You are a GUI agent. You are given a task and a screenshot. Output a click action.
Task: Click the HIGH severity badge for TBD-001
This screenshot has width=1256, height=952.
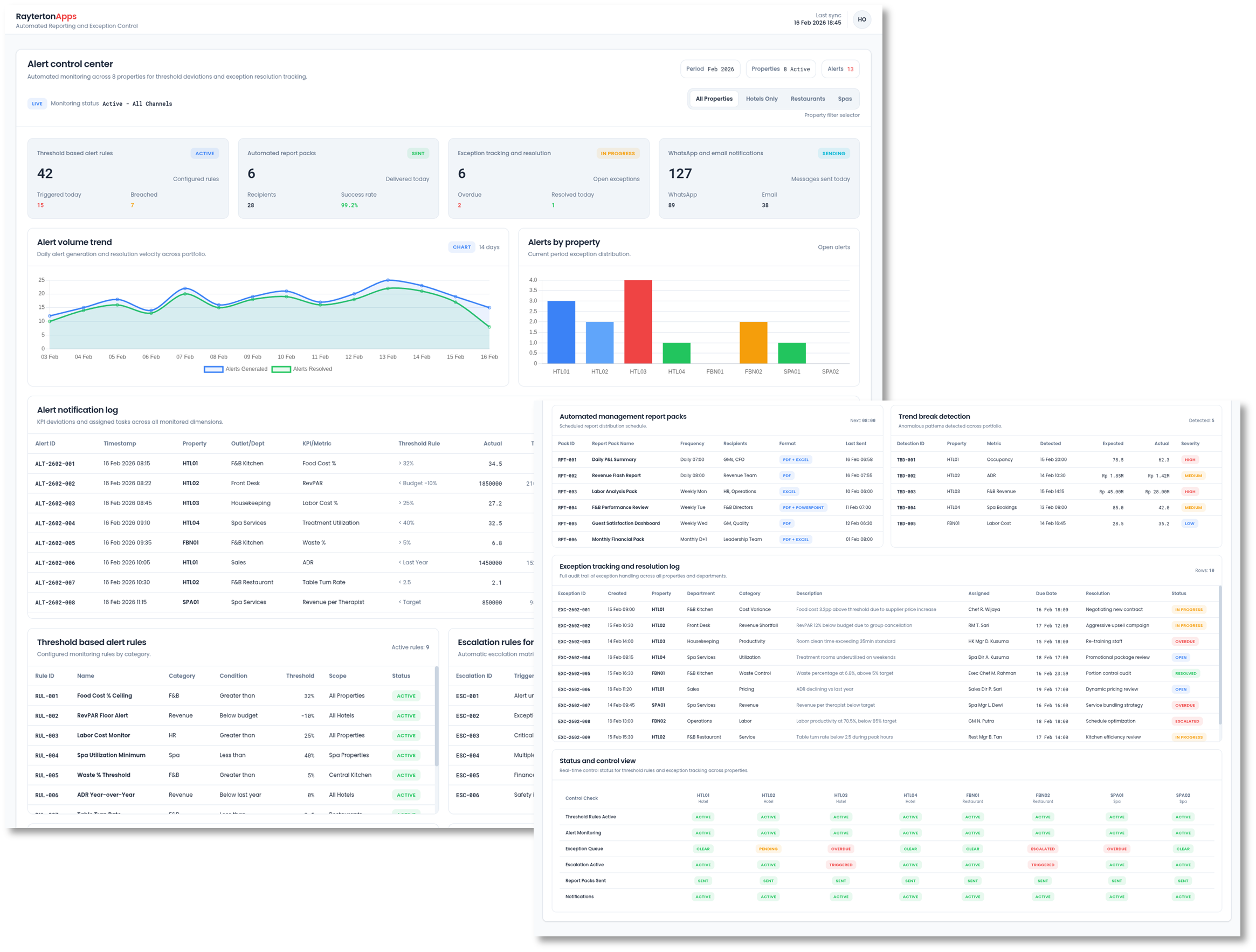click(x=1190, y=459)
